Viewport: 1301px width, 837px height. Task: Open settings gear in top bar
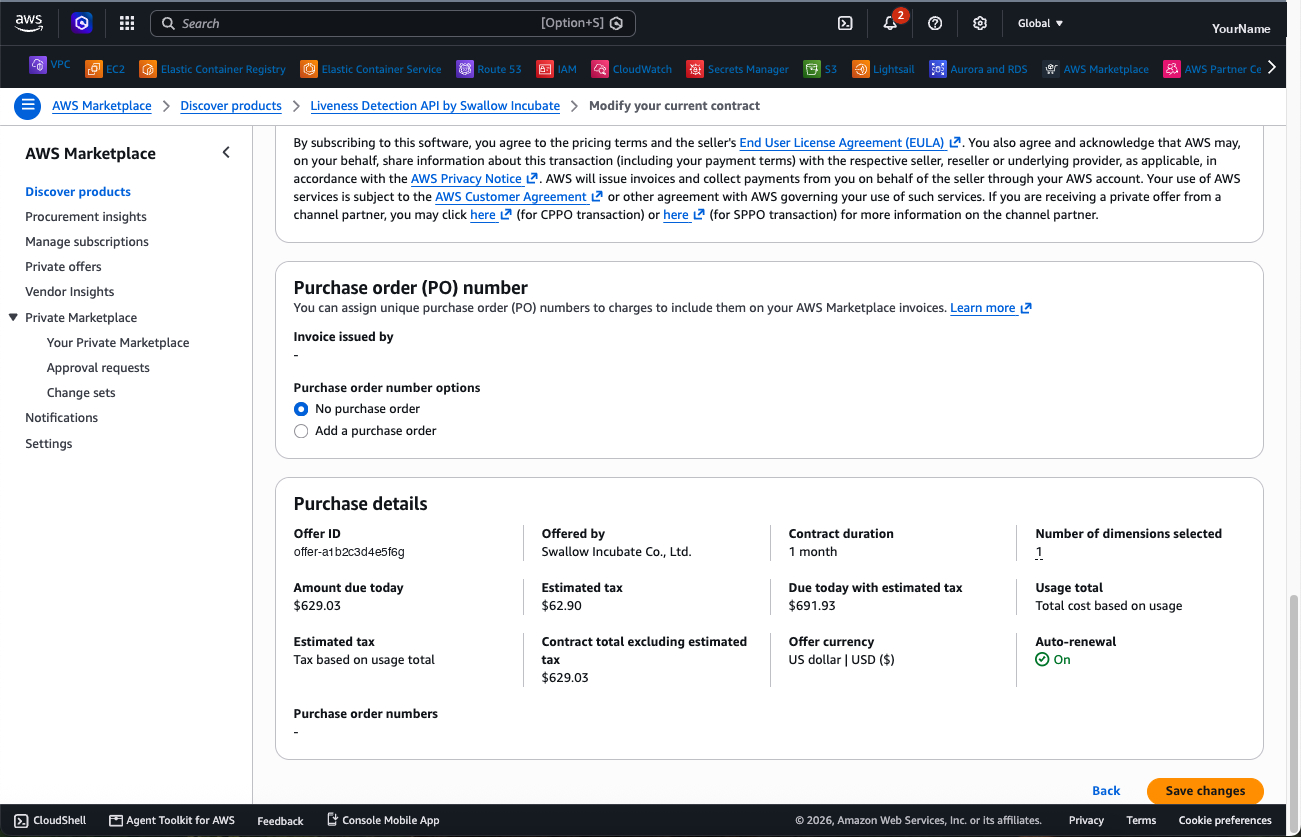tap(980, 23)
